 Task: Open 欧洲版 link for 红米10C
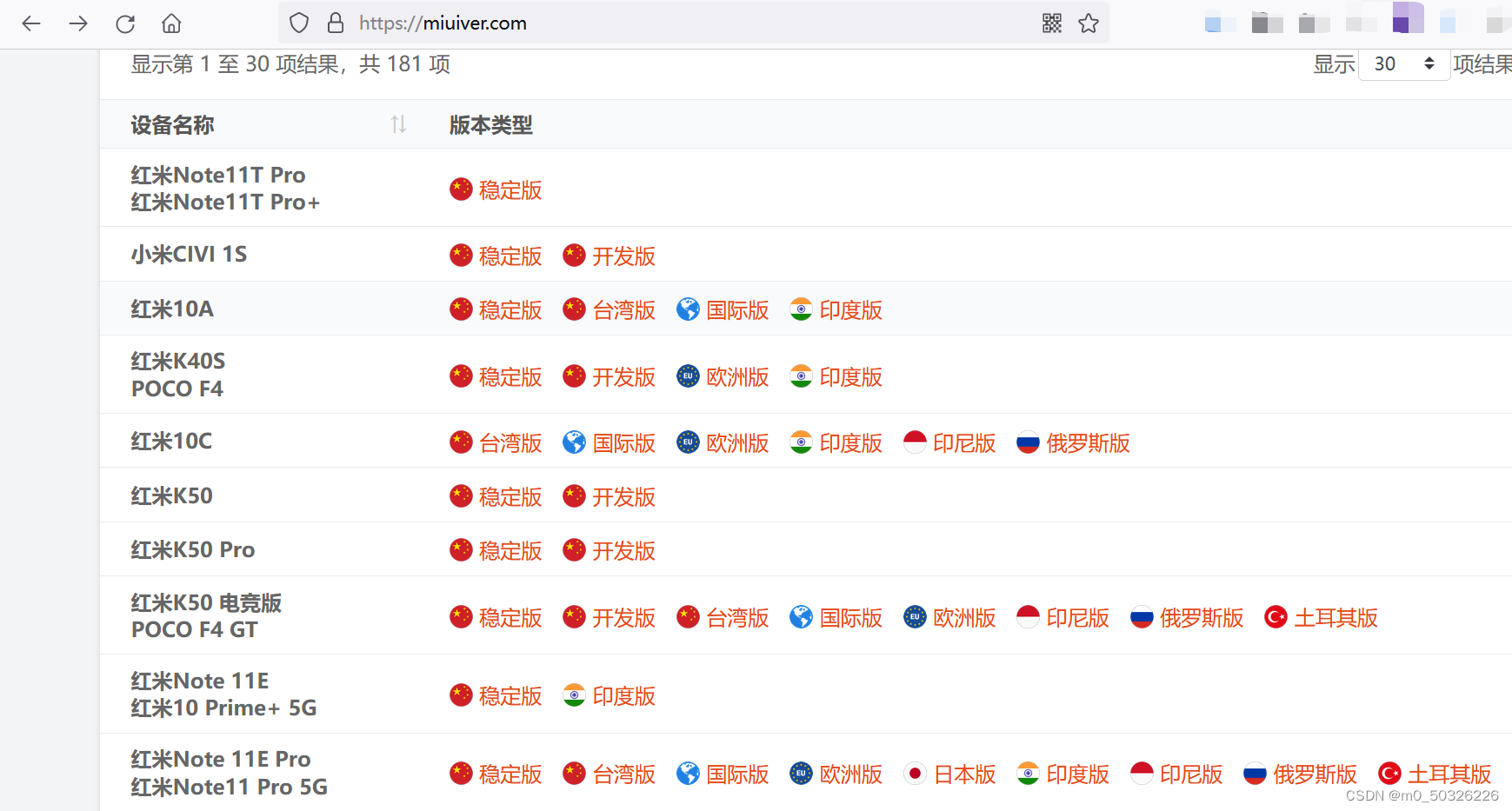738,443
